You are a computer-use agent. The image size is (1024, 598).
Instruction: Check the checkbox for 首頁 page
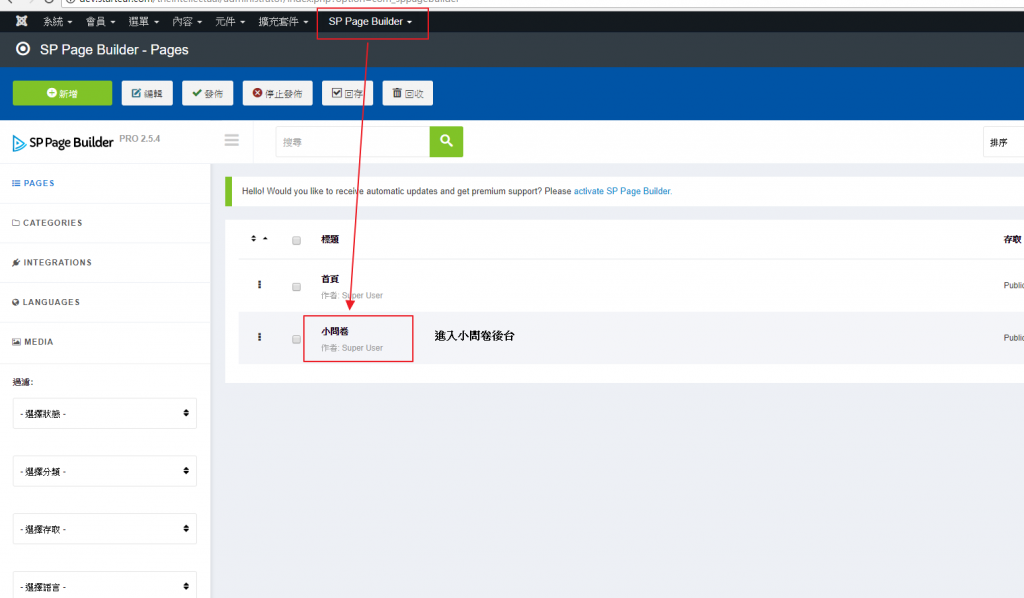tap(296, 287)
